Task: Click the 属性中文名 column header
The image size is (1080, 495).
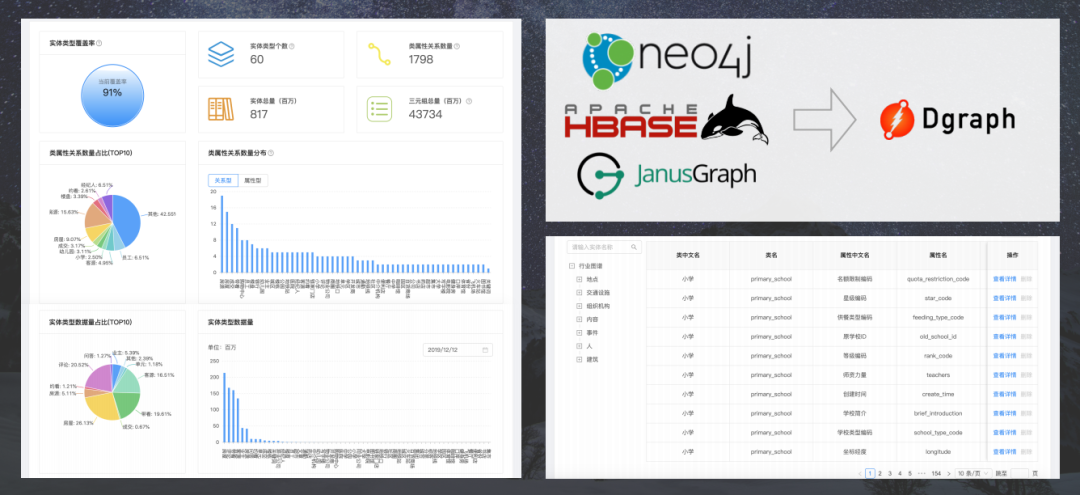Action: coord(855,255)
